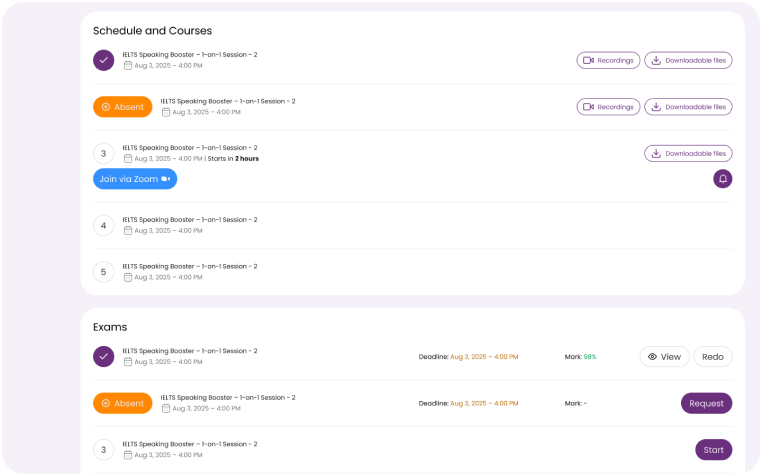Click step number 5 circle in schedule

coord(103,271)
